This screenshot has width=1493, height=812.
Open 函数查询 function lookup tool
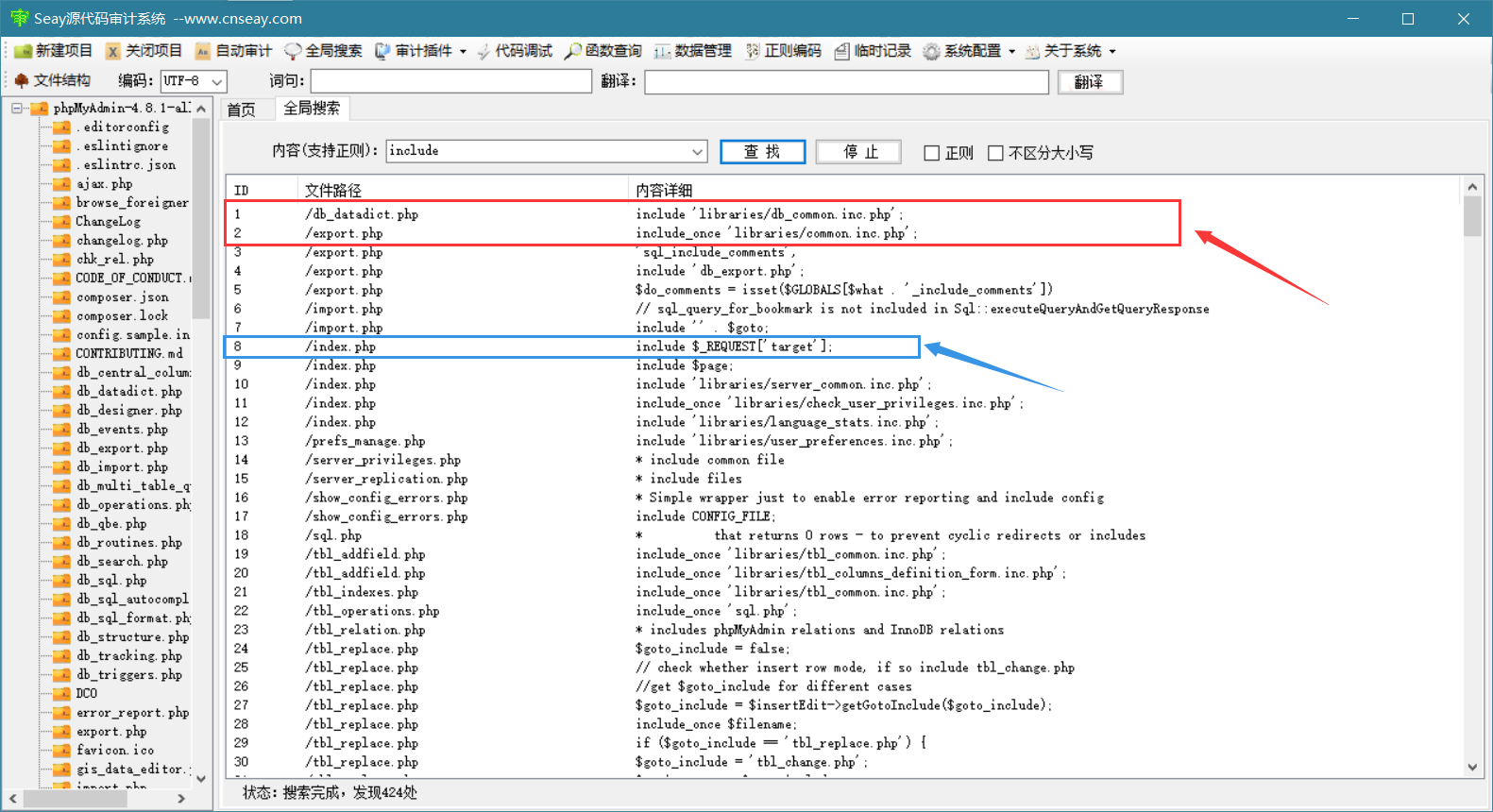click(x=603, y=51)
